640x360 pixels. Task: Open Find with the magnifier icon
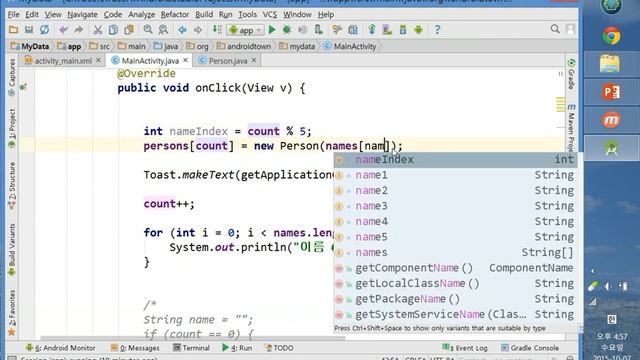click(x=148, y=30)
